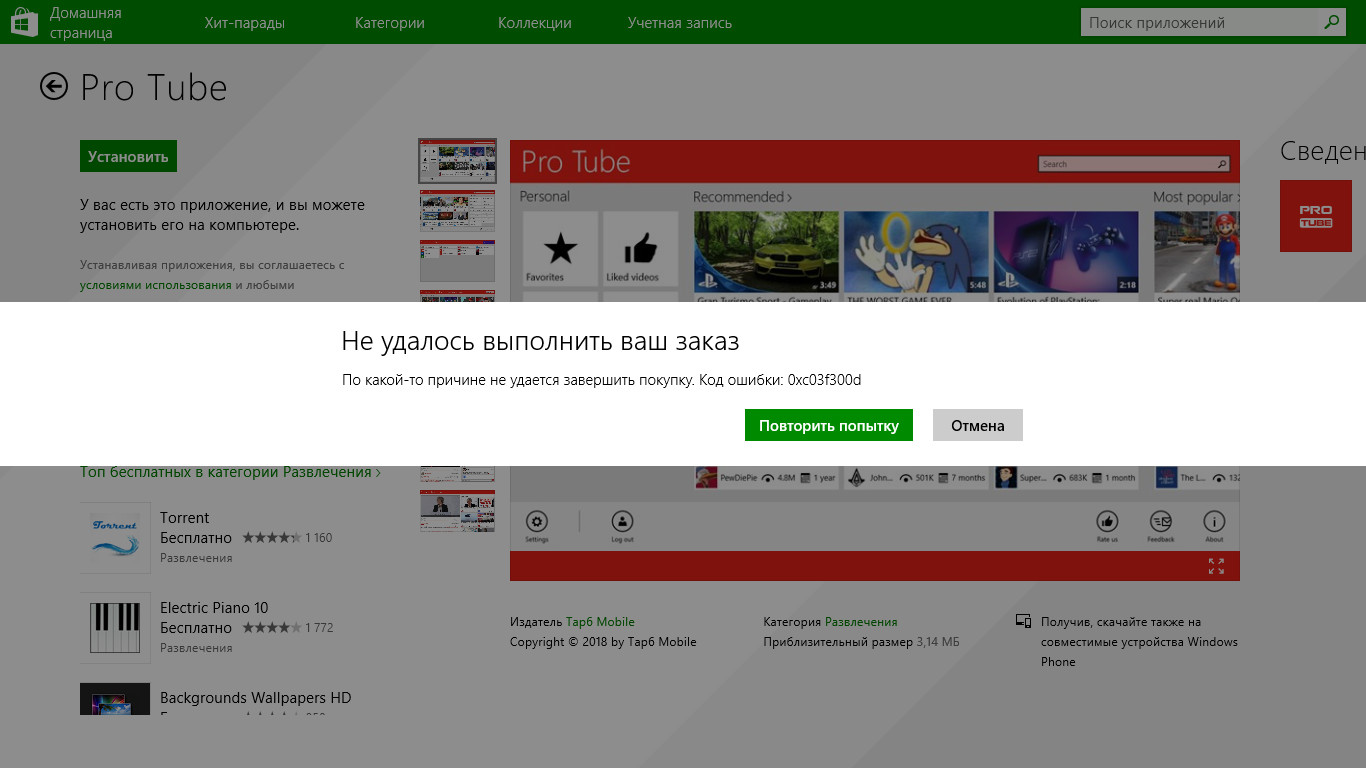Click the Personal section heading
Image resolution: width=1366 pixels, height=768 pixels.
click(545, 197)
